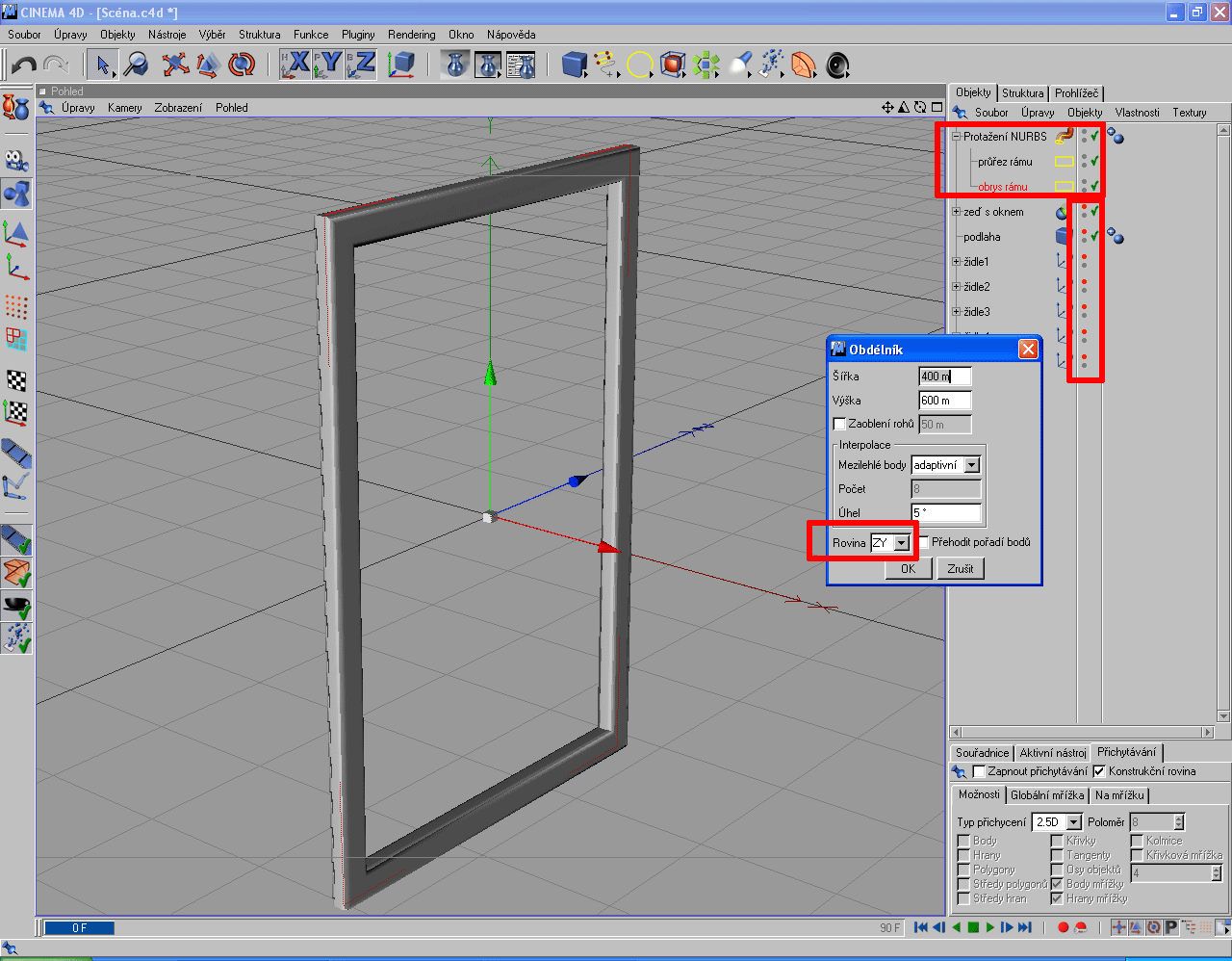Enable Zapnout přichytávání checkbox

[979, 771]
